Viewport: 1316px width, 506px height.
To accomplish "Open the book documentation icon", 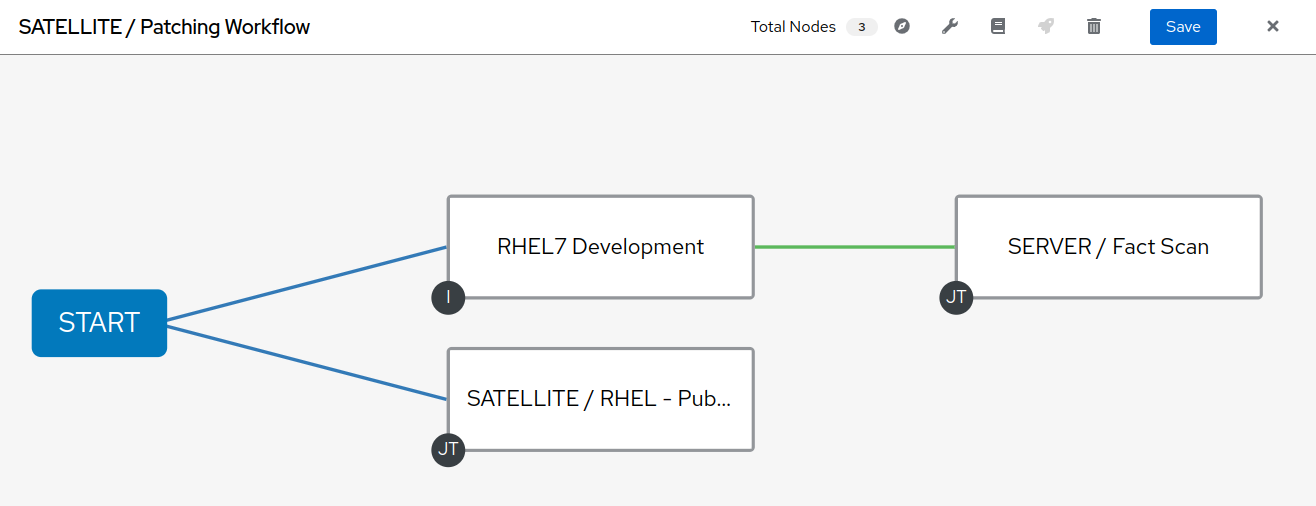I will 998,27.
